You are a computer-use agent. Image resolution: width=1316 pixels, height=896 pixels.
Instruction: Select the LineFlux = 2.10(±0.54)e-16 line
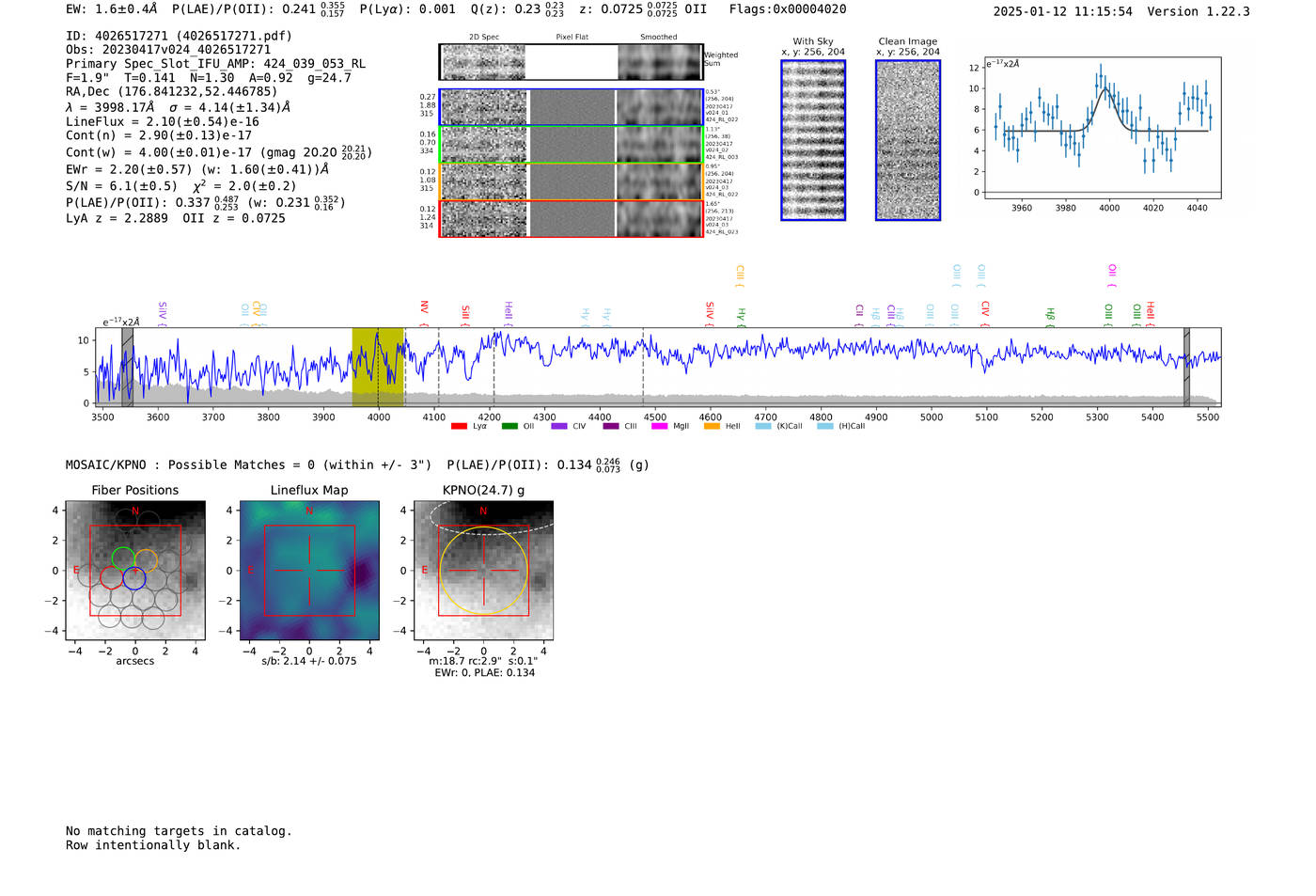(x=163, y=121)
